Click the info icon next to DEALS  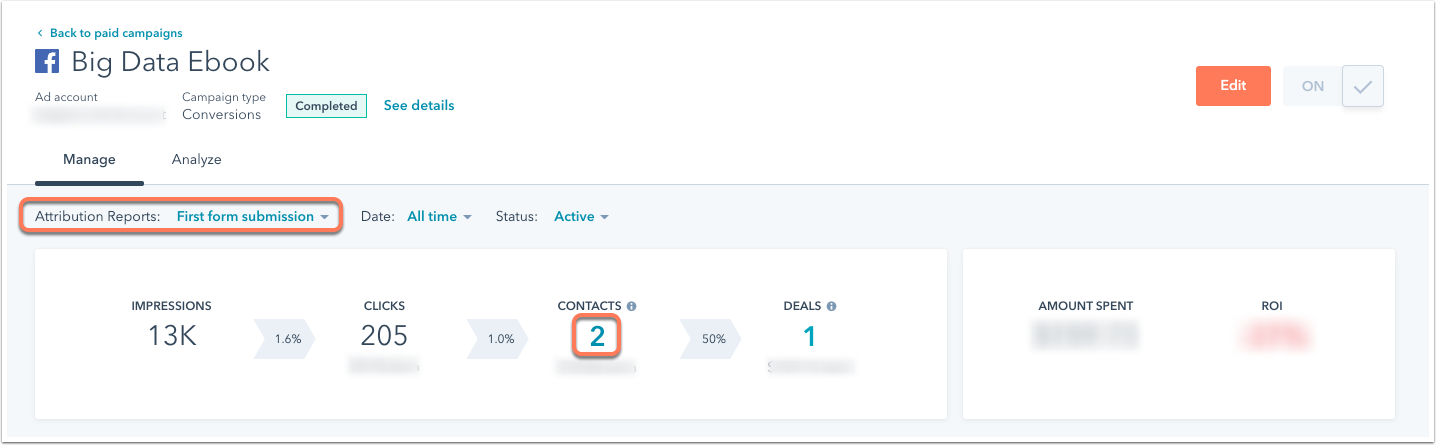click(x=832, y=306)
